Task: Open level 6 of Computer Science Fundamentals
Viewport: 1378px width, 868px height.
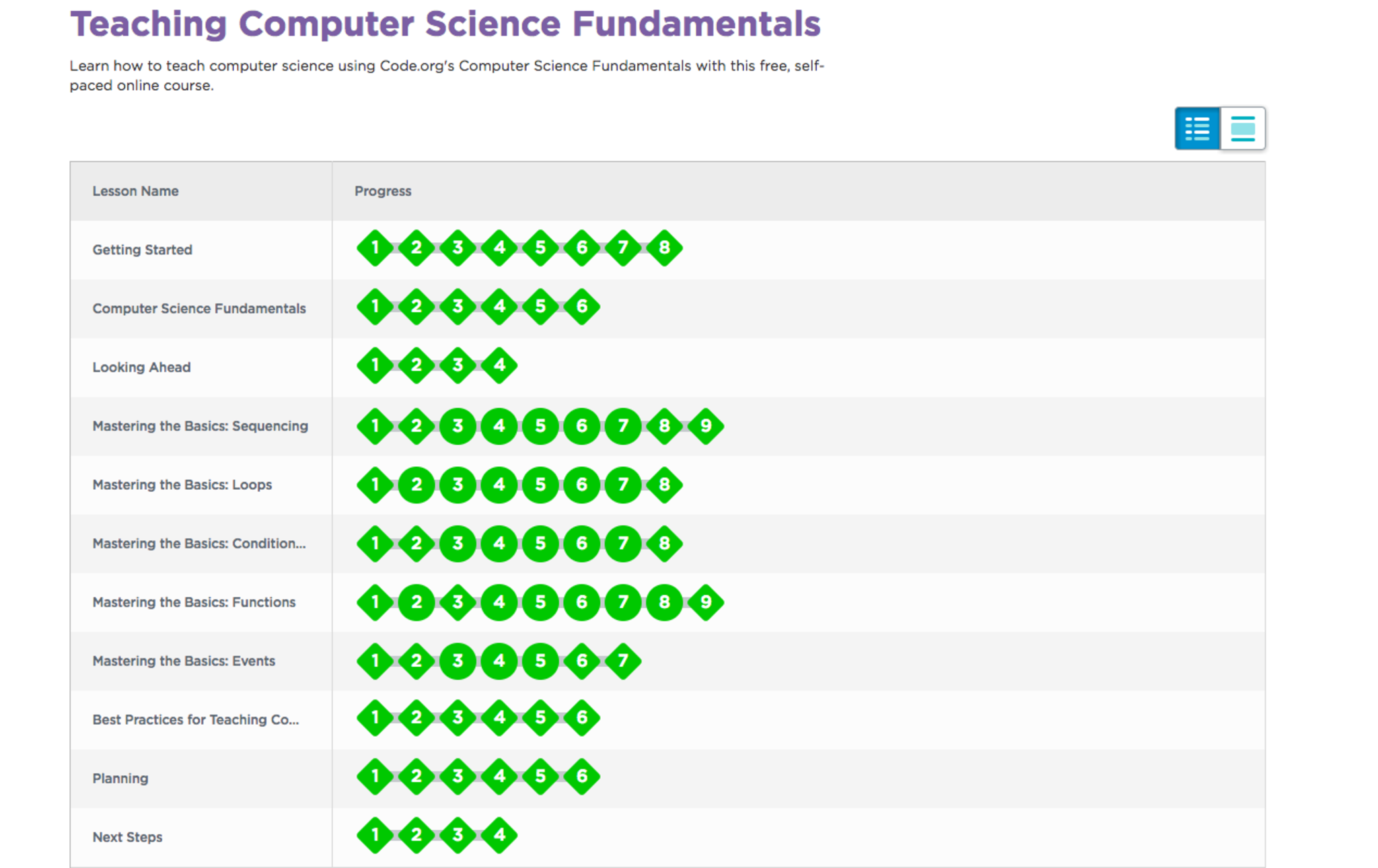Action: pos(581,307)
